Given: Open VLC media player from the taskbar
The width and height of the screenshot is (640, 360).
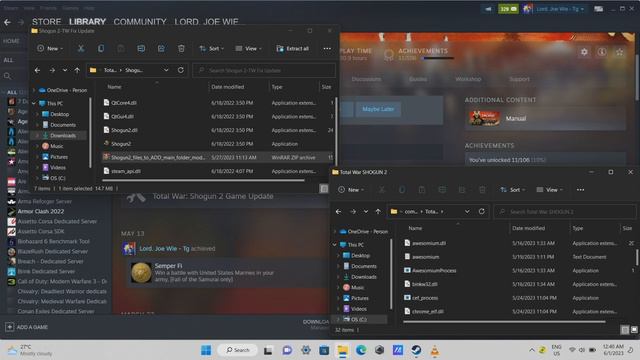Looking at the screenshot, I should point(435,350).
